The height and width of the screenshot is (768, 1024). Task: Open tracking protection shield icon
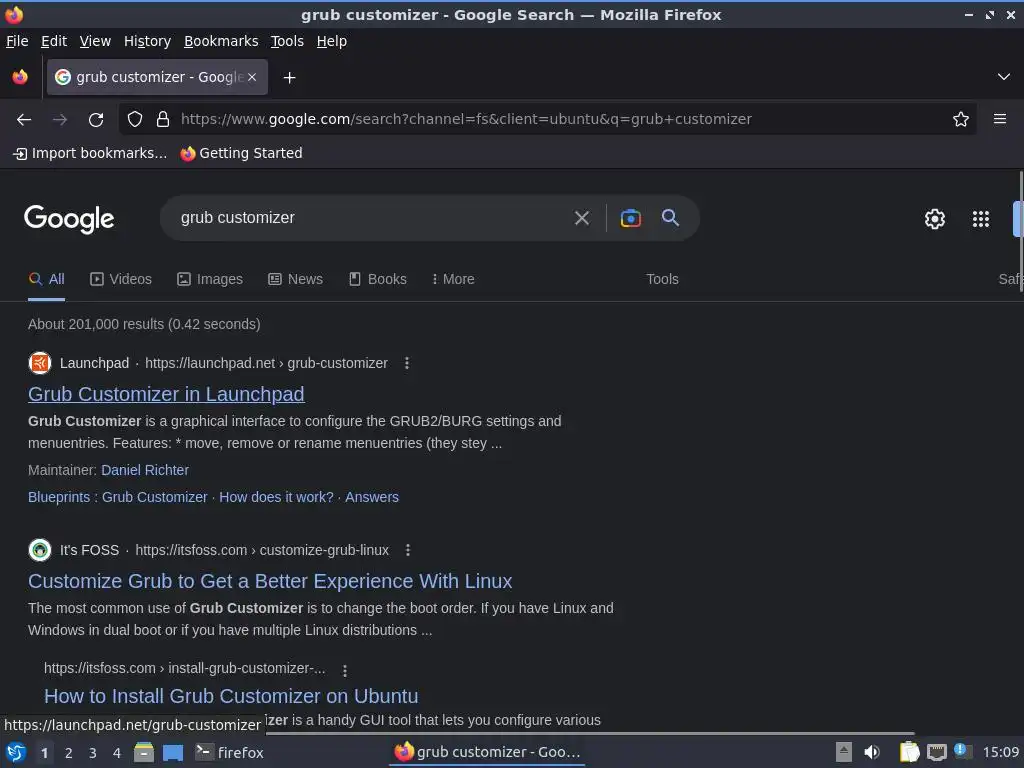pos(135,120)
